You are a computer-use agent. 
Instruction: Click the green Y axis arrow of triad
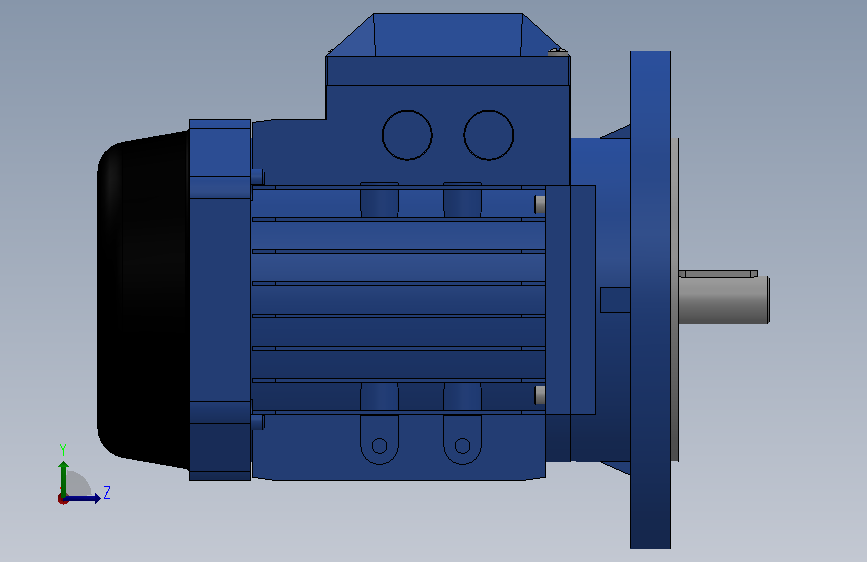click(x=64, y=478)
